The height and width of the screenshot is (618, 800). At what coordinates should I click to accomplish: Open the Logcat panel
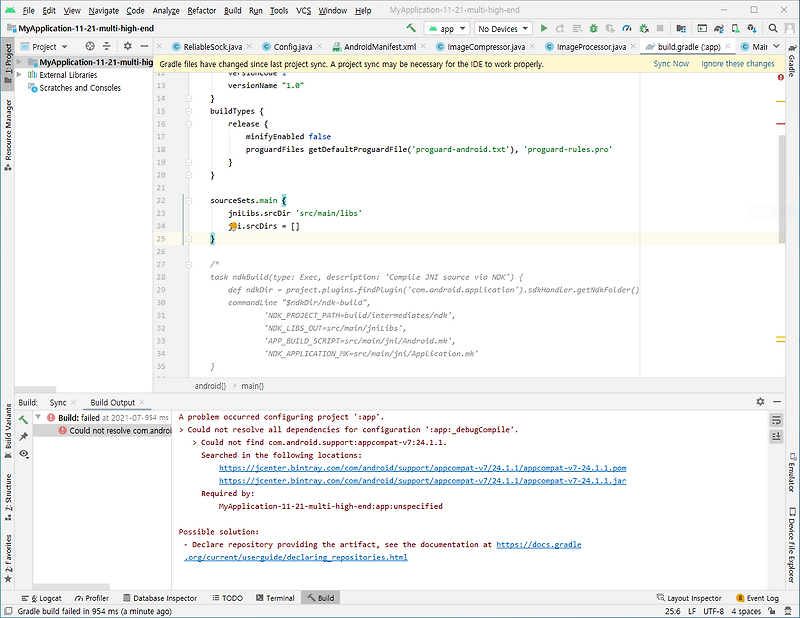click(46, 597)
